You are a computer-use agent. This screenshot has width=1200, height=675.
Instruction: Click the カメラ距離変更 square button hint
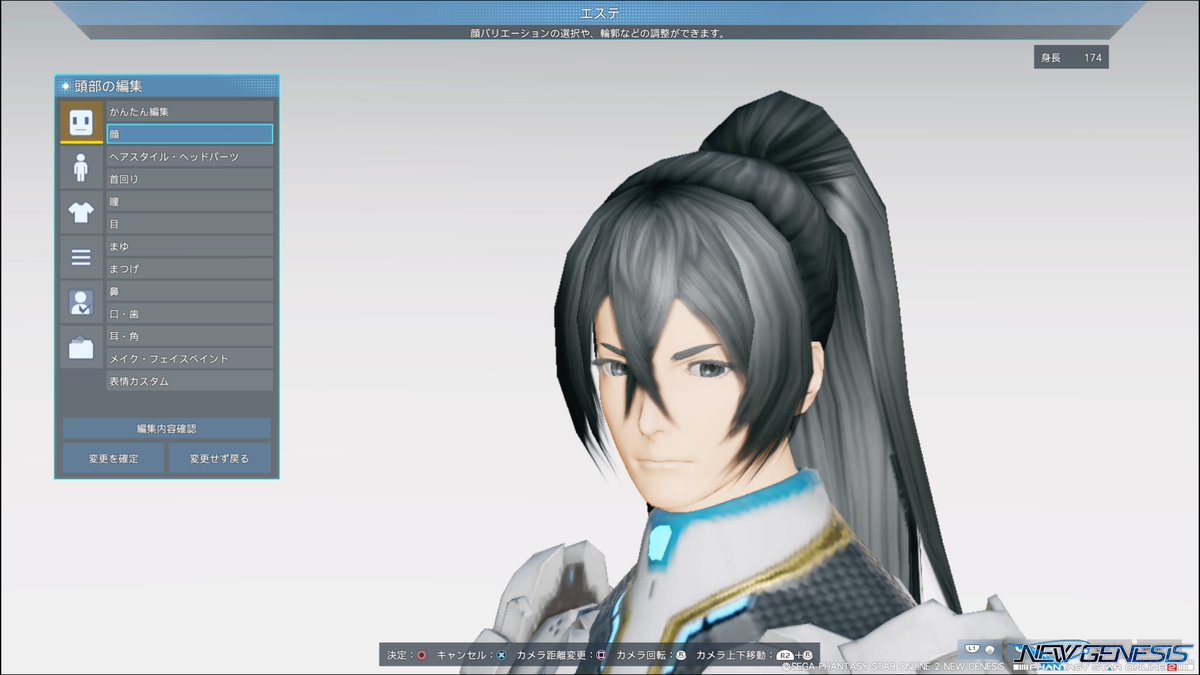[601, 655]
